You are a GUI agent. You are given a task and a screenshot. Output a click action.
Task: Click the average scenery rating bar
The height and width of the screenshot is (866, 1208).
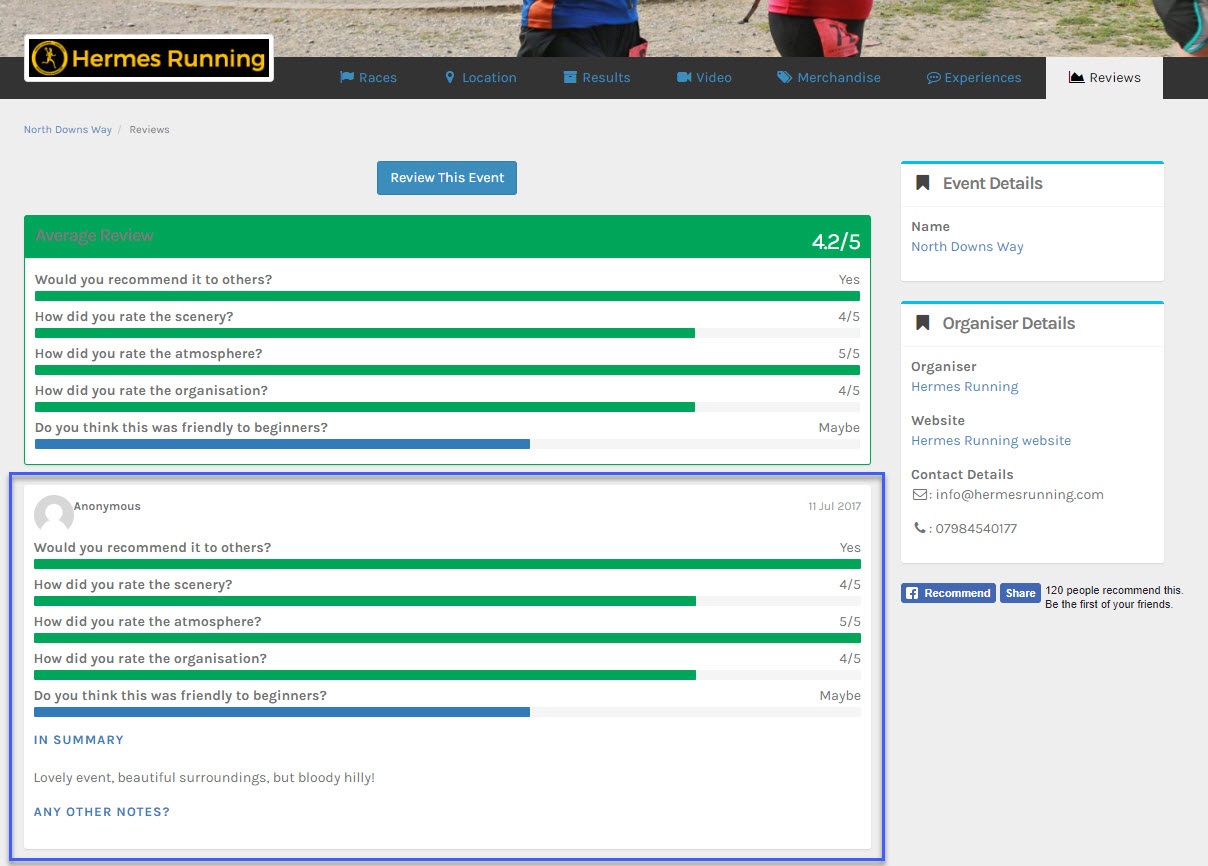[447, 333]
